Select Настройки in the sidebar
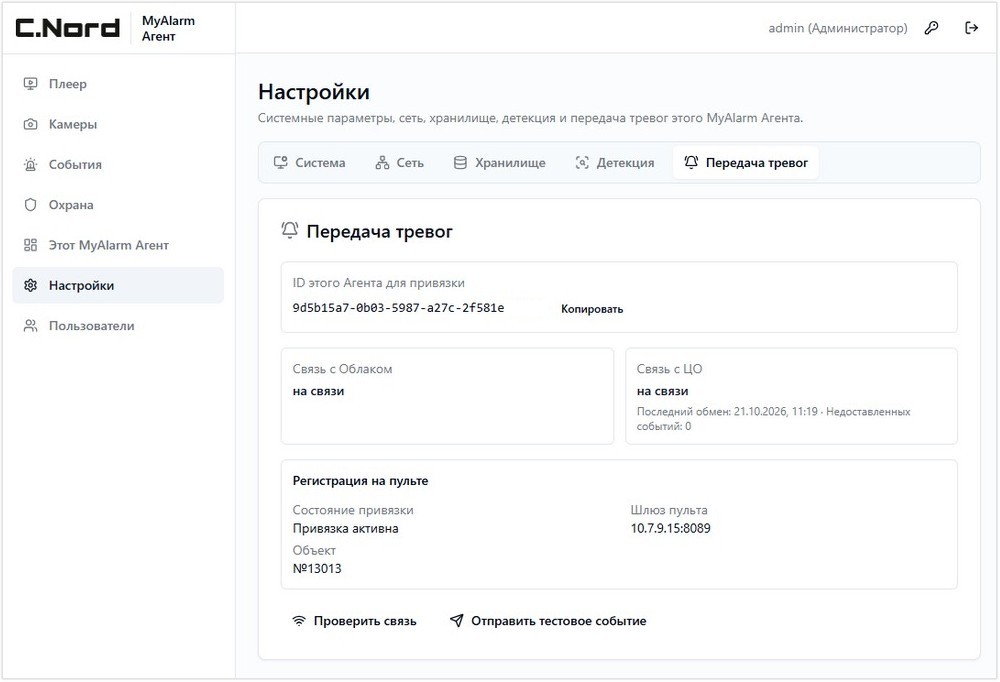The image size is (1000, 682). tap(118, 285)
